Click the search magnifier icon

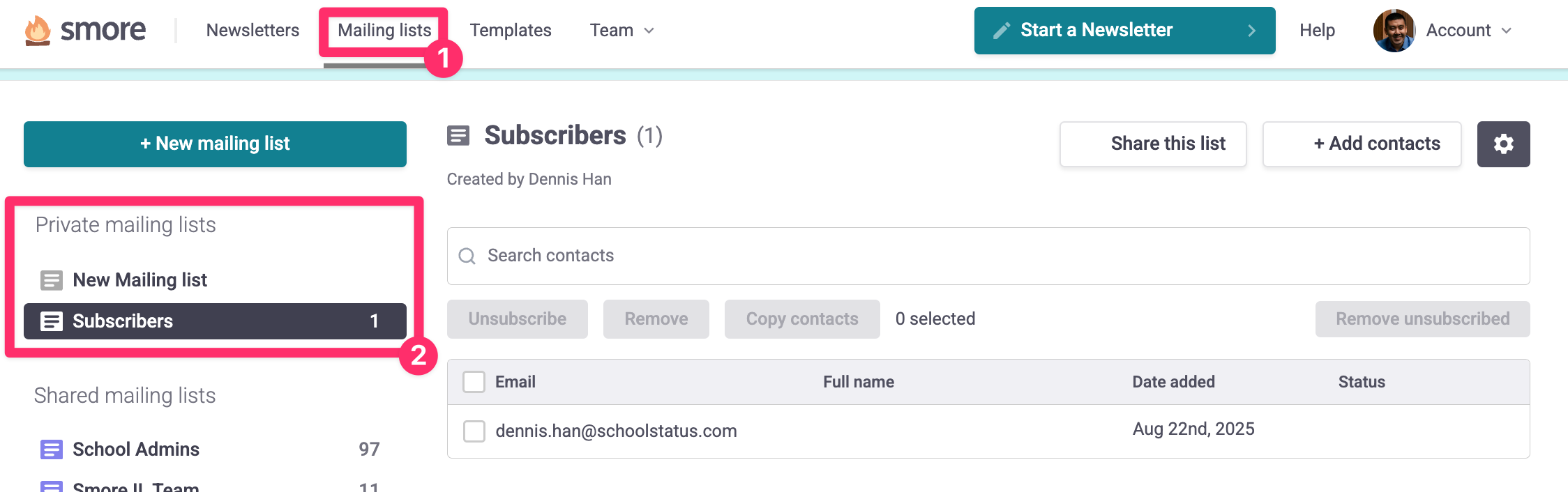[x=467, y=256]
